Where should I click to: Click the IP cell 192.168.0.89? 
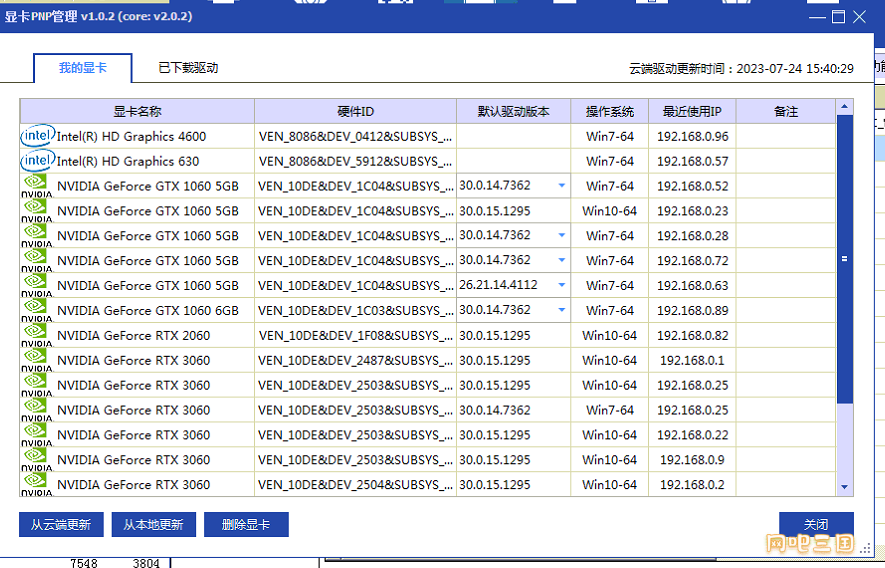click(693, 310)
